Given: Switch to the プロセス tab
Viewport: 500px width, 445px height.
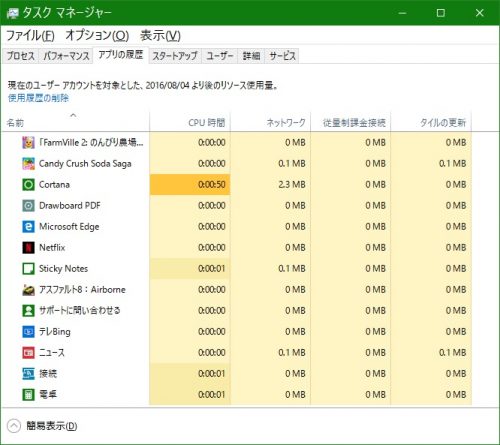Looking at the screenshot, I should (21, 56).
